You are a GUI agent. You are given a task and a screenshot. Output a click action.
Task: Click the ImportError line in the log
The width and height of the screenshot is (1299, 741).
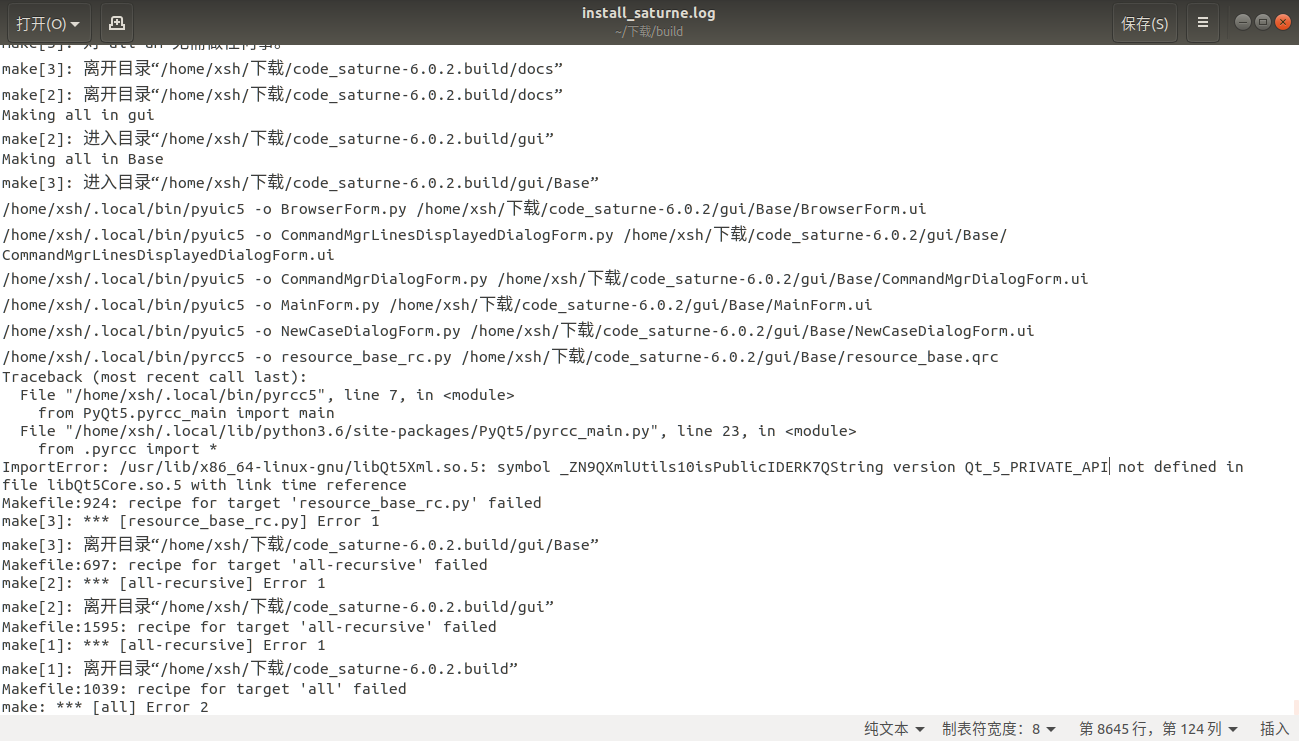click(600, 467)
